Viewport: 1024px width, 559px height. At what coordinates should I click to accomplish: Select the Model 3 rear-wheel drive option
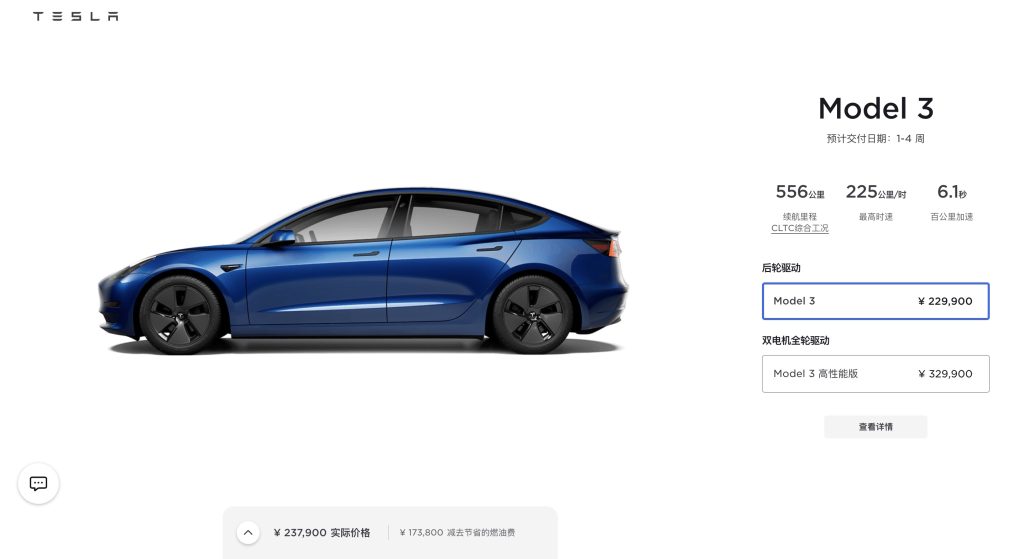875,301
